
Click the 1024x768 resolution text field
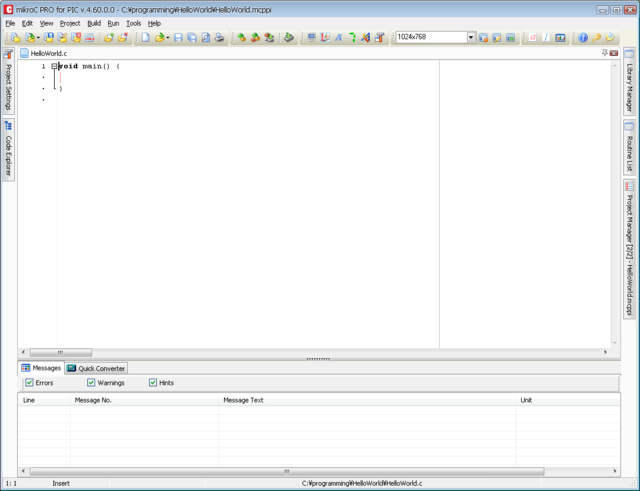click(x=431, y=37)
